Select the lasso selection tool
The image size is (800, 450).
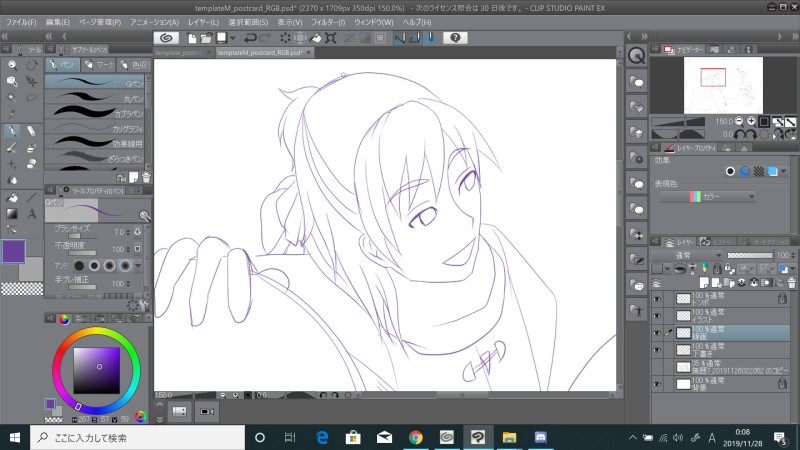coord(31,97)
